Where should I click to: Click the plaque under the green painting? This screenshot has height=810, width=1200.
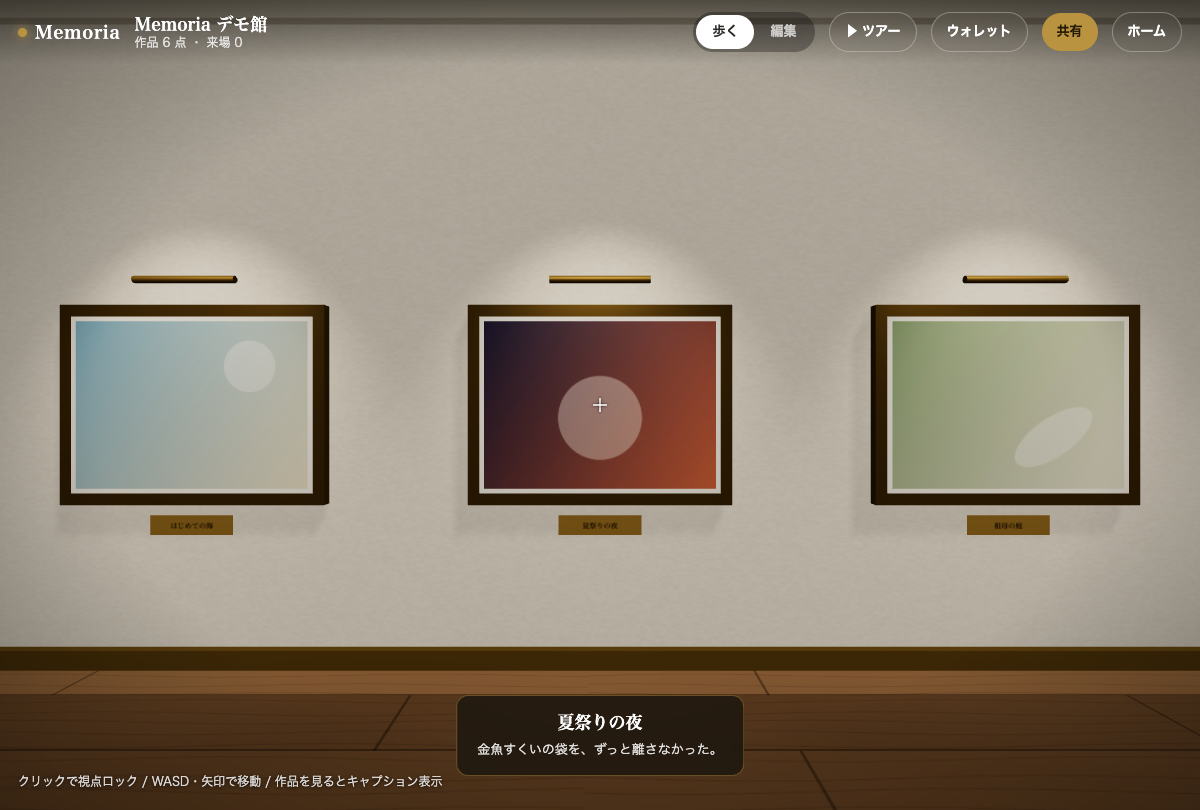coord(1008,525)
